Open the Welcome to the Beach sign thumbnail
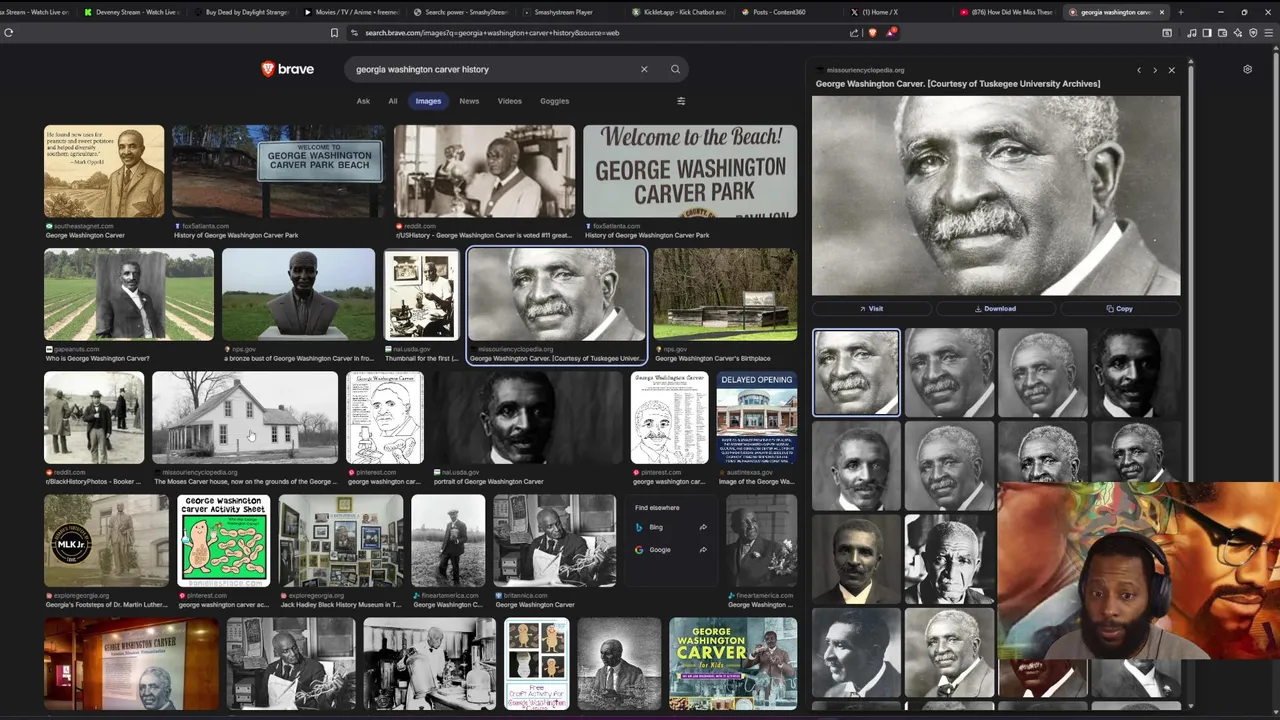The image size is (1280, 720). (690, 171)
